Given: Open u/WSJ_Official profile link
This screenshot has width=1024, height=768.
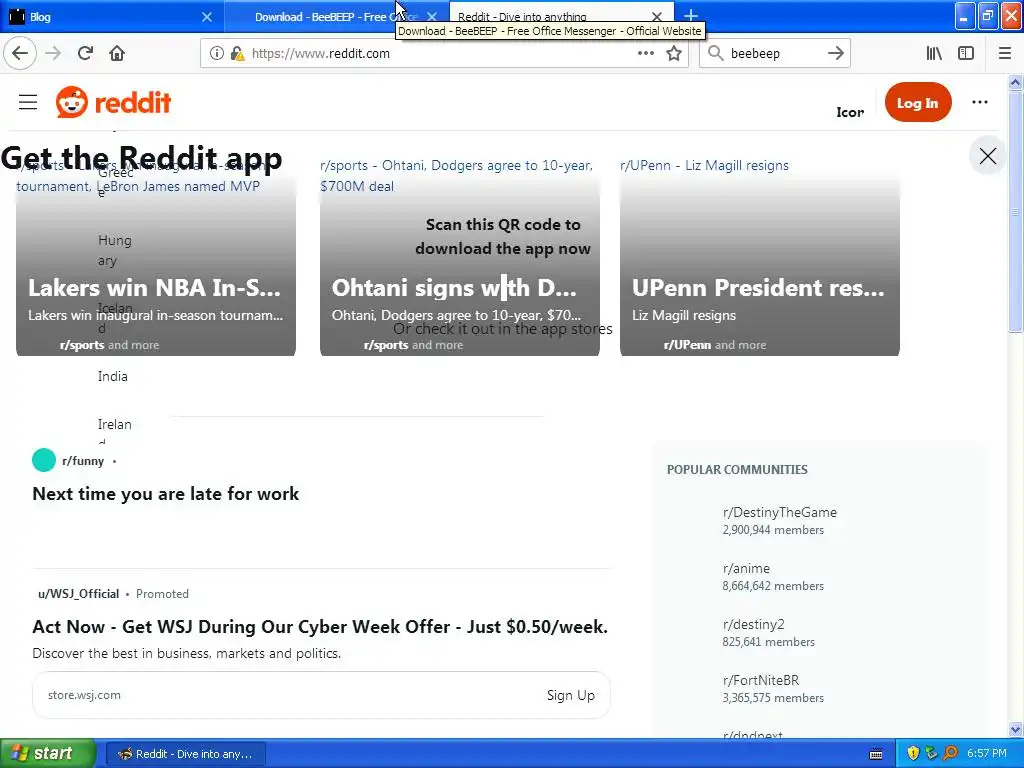Looking at the screenshot, I should point(78,594).
